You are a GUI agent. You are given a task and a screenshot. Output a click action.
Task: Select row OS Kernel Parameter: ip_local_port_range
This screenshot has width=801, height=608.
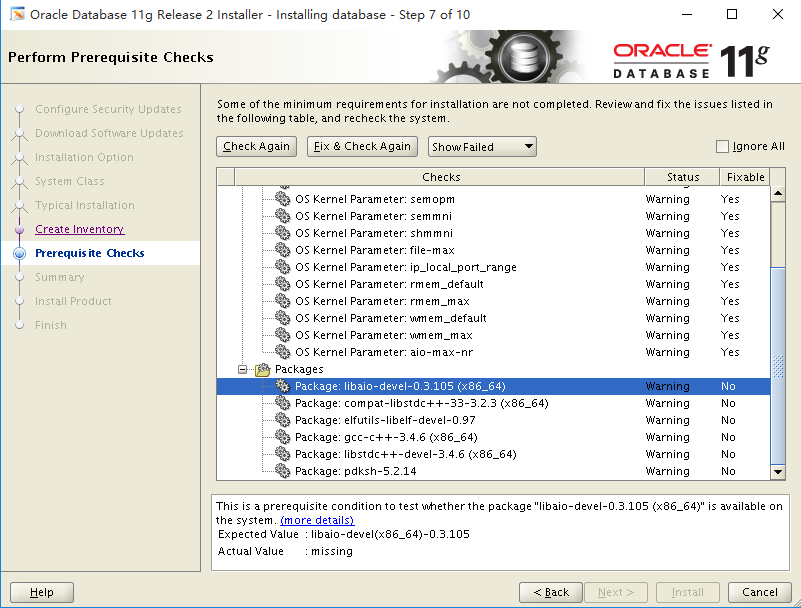click(x=493, y=267)
